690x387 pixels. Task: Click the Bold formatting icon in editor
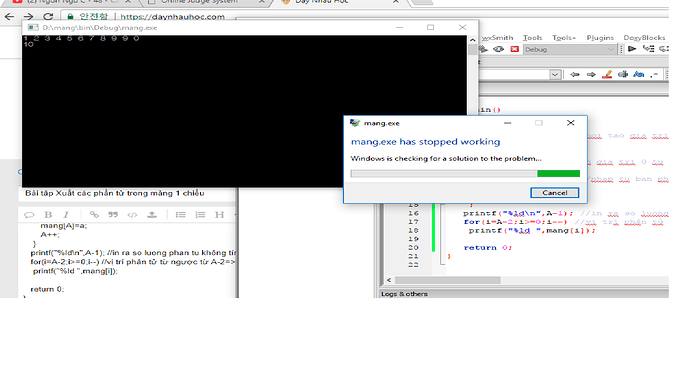pos(48,214)
